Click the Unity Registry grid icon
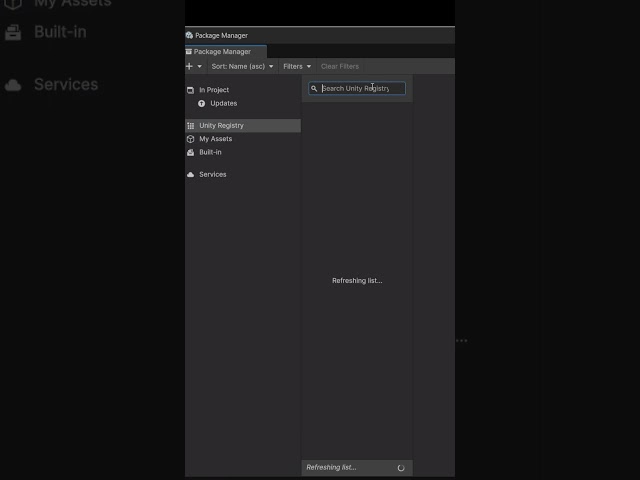 [190, 126]
